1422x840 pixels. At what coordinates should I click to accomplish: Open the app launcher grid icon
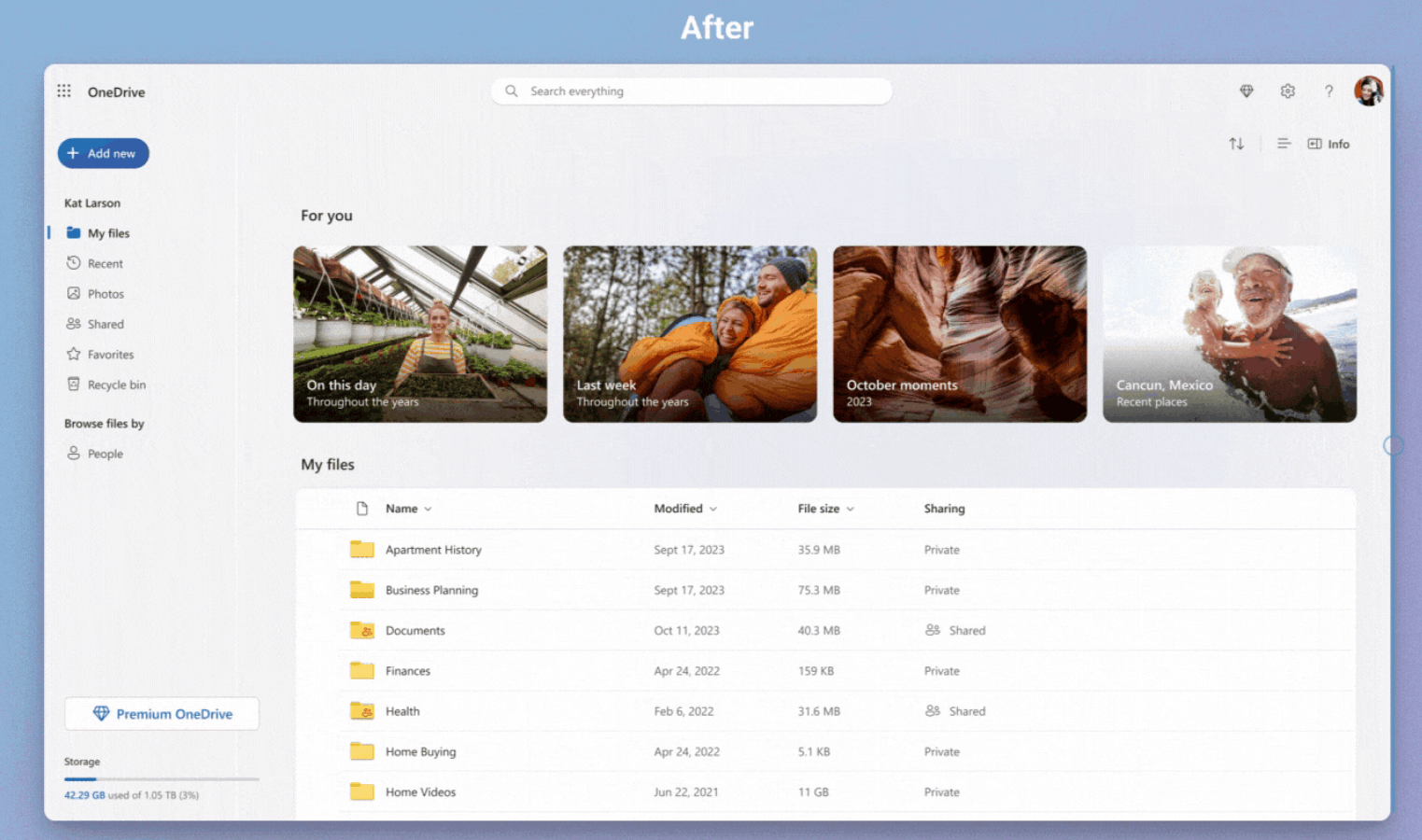63,91
